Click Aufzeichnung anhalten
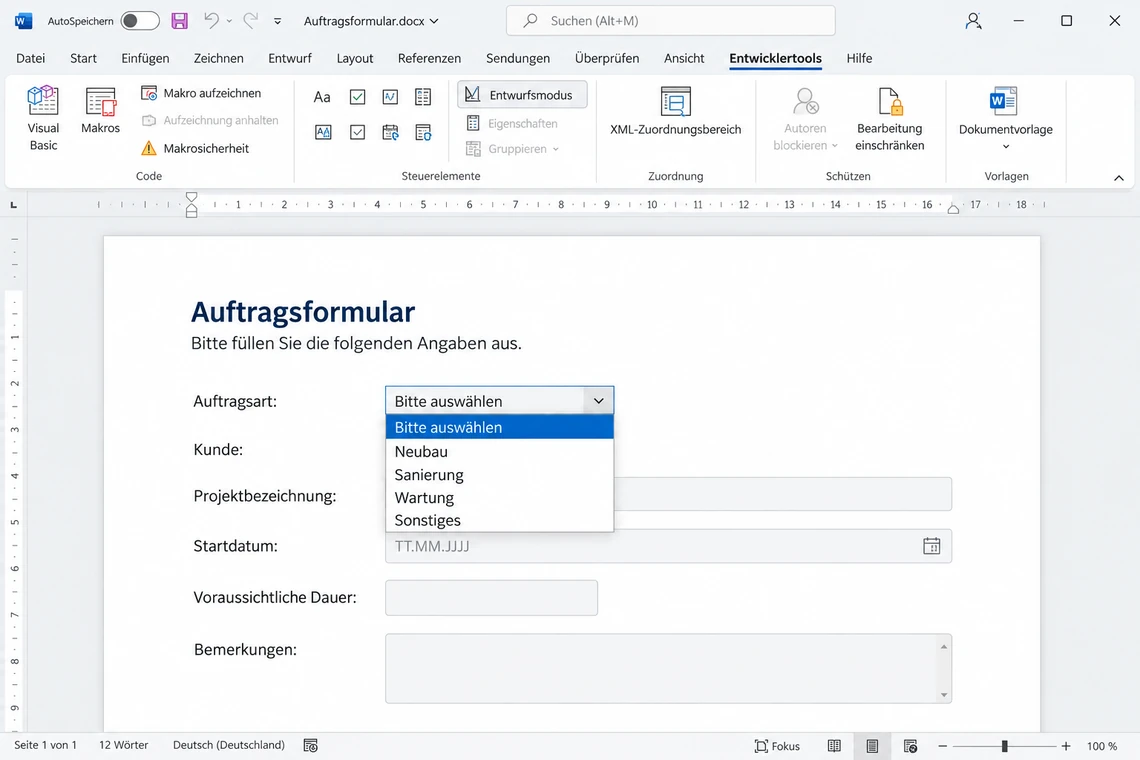 pos(209,120)
